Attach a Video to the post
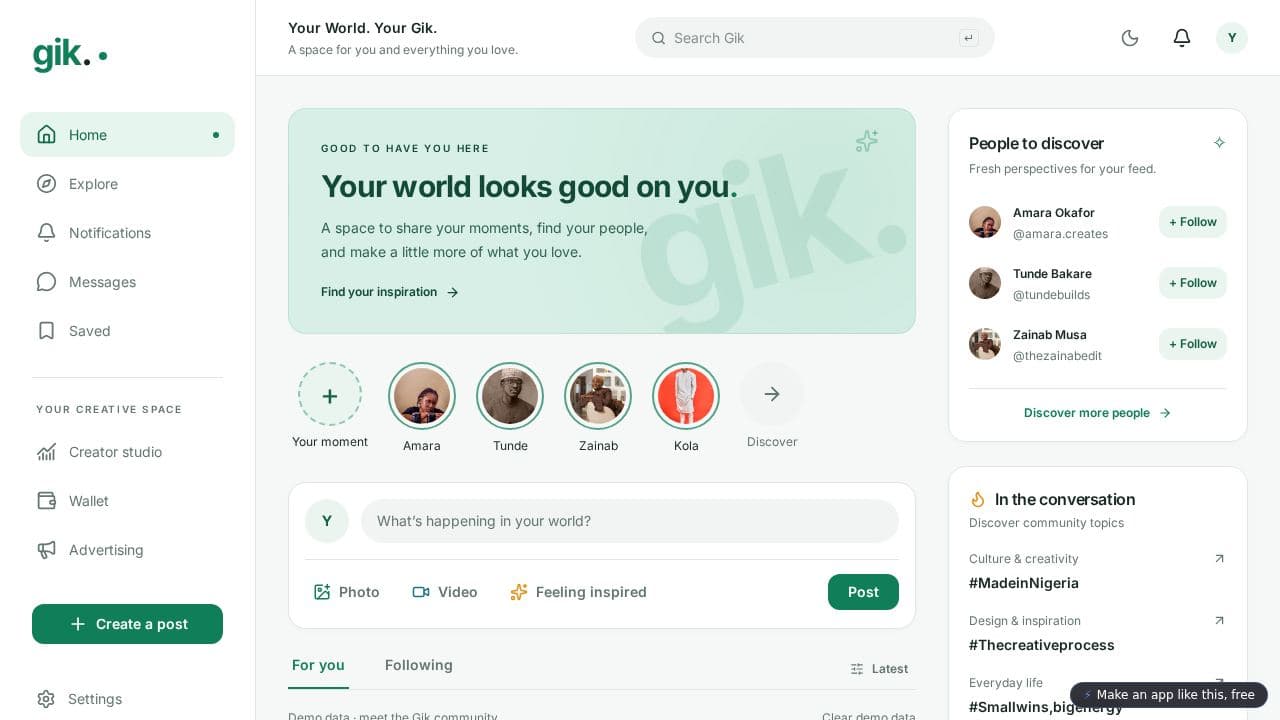The height and width of the screenshot is (720, 1280). tap(445, 592)
